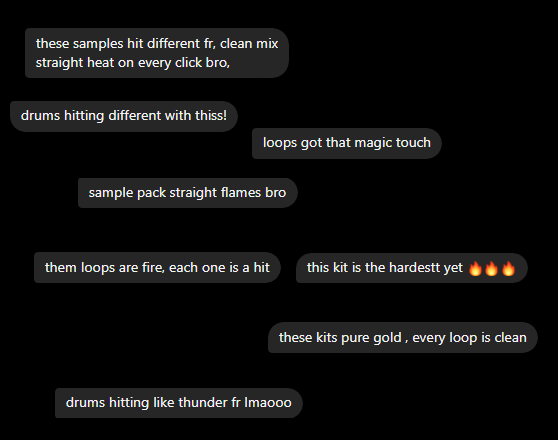Click the 'drums hitting like thunder fr lmaooo' message
Image resolution: width=558 pixels, height=440 pixels.
[x=179, y=403]
